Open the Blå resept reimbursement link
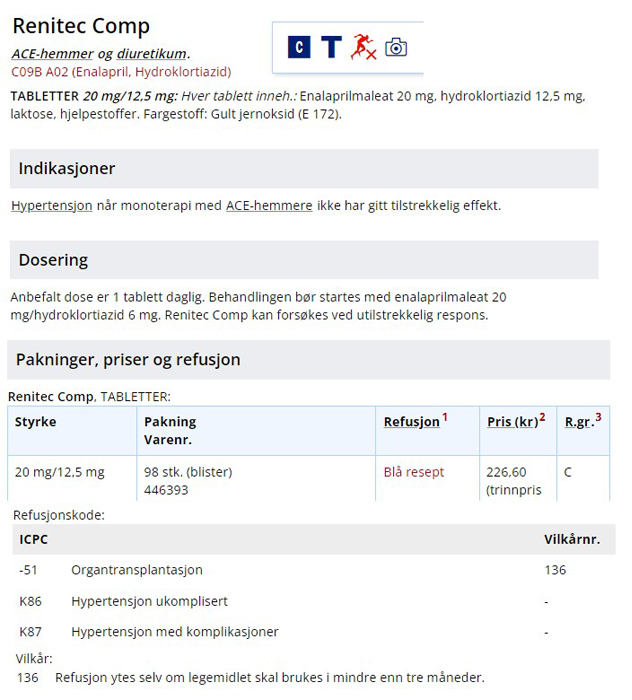 click(413, 472)
